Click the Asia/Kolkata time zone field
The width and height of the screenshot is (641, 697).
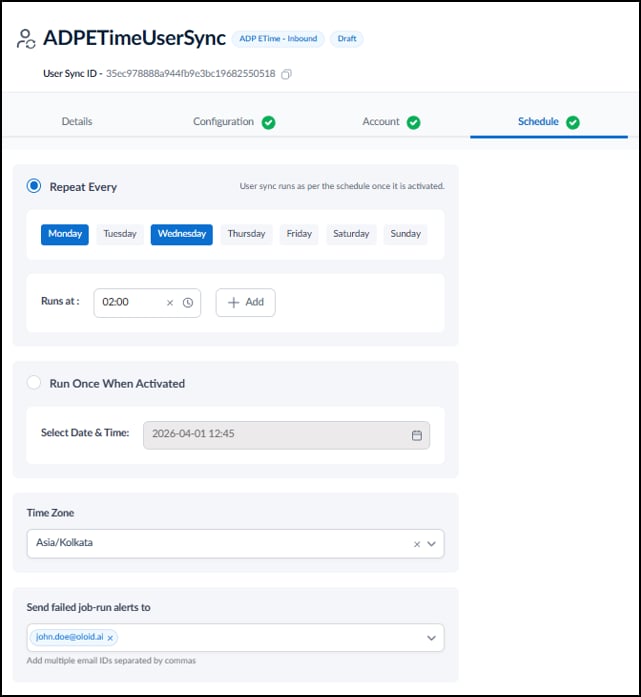pos(236,544)
